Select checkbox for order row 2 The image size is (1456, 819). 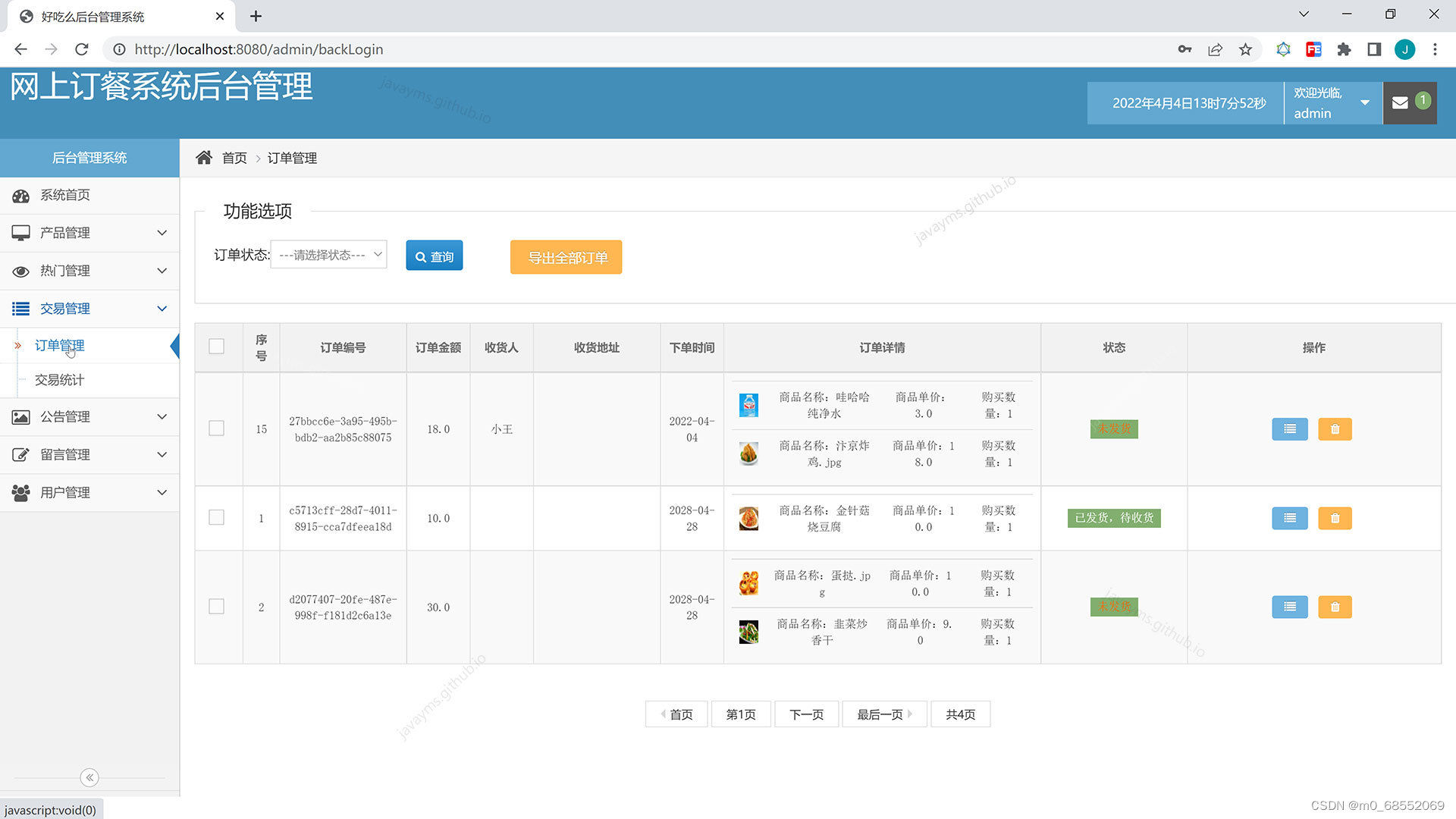point(216,607)
